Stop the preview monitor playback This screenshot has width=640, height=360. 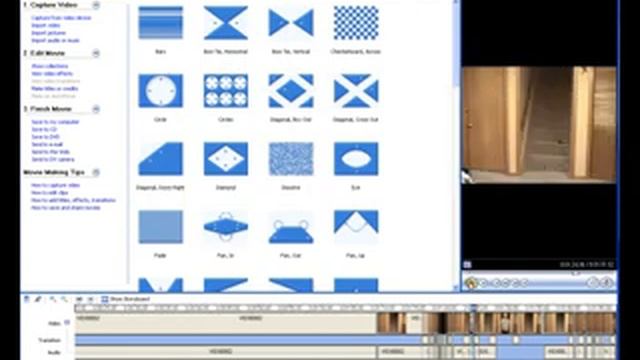coord(483,282)
